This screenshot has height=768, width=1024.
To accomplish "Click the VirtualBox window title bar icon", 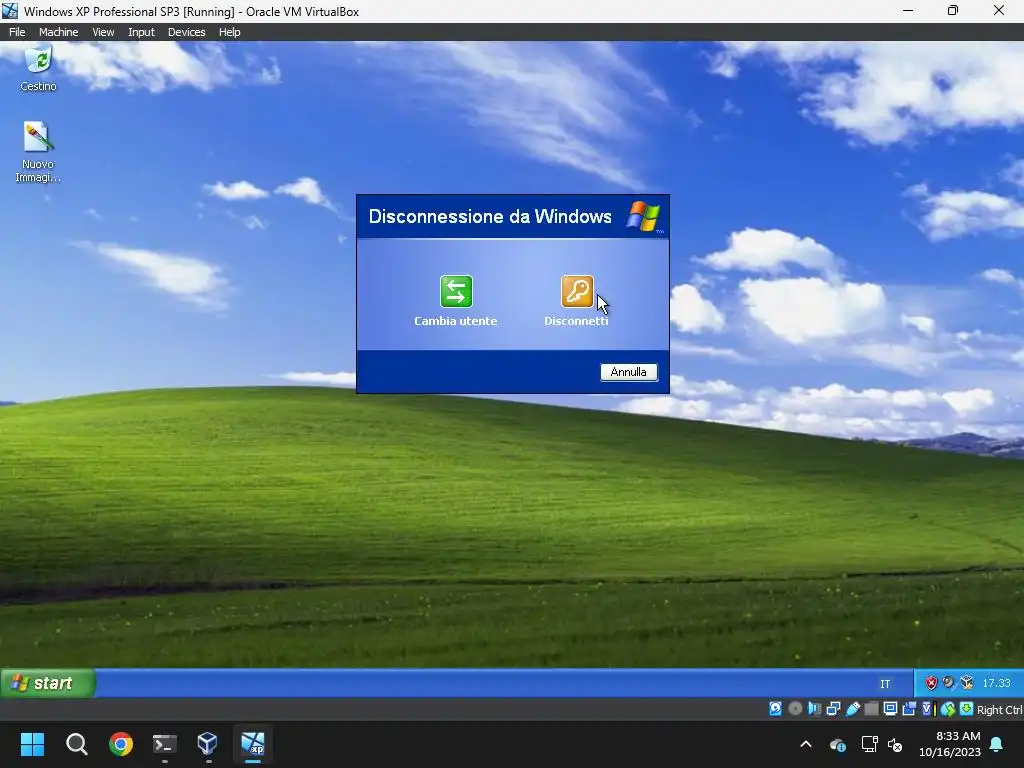I will [x=10, y=11].
